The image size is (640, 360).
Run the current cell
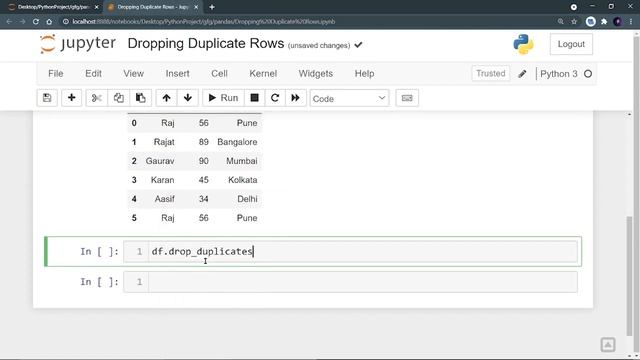pos(223,98)
